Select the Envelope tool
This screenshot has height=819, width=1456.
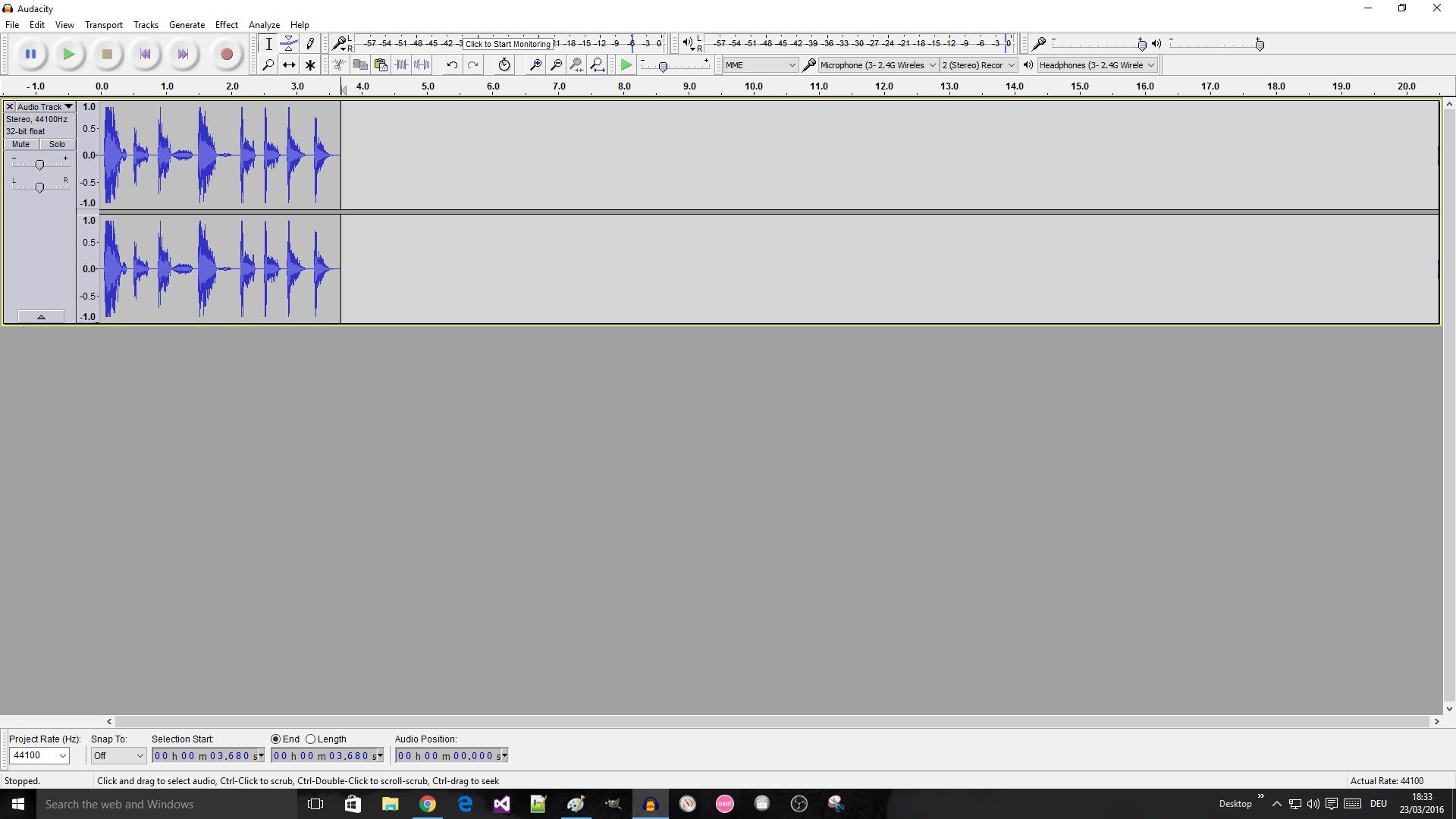click(289, 43)
